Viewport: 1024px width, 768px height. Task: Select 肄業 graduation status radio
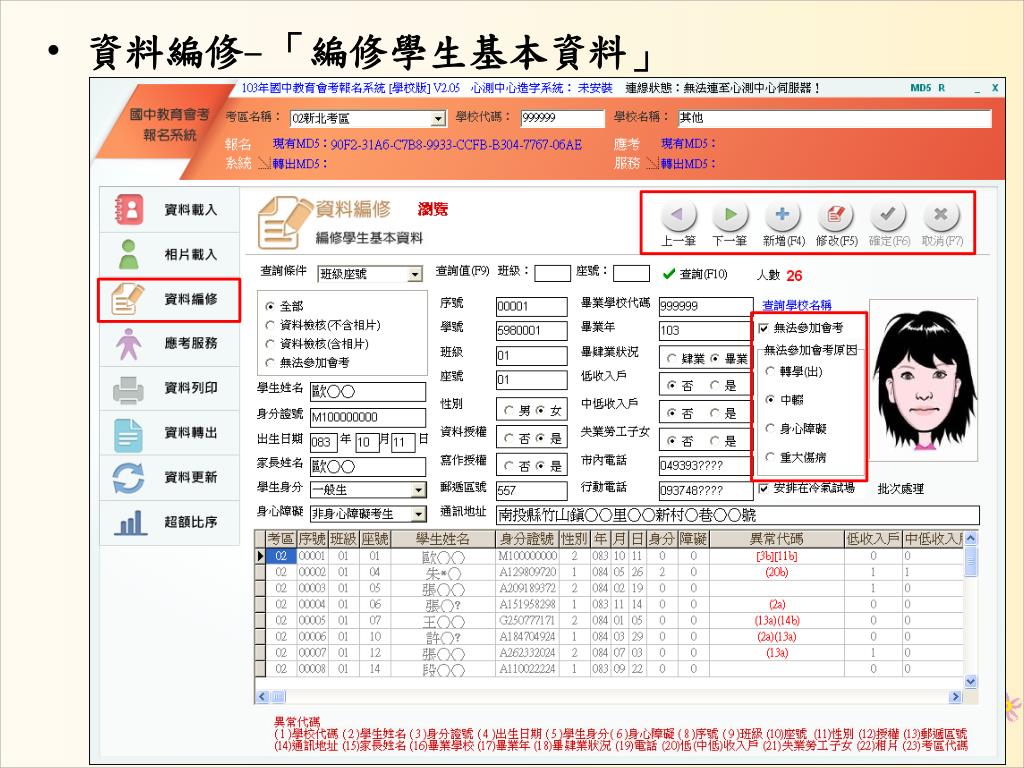[671, 359]
